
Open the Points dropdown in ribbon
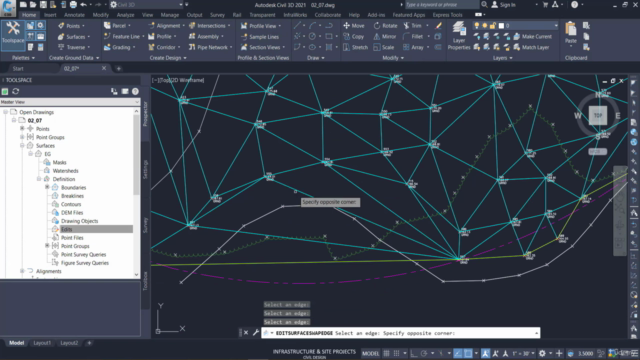71,26
